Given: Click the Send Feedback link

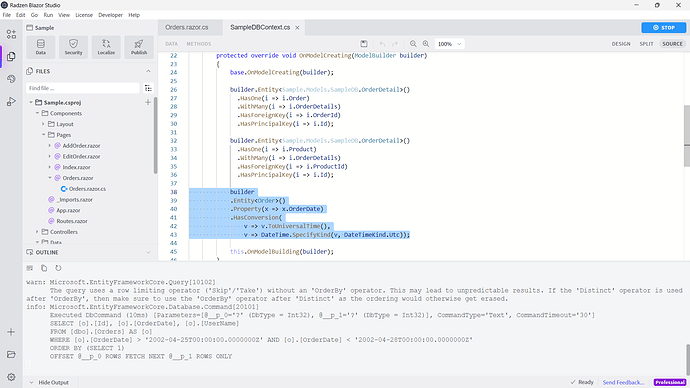Looking at the screenshot, I should point(623,382).
